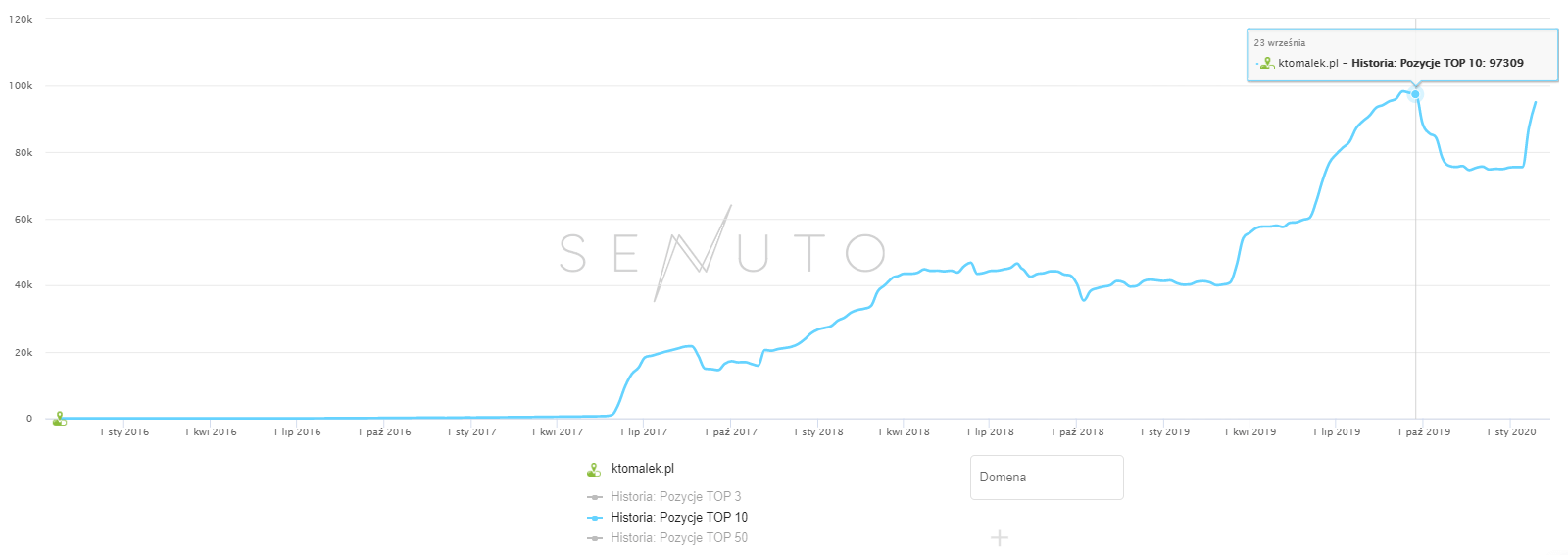This screenshot has width=1568, height=555.
Task: Click the "1 sty 2020" x-axis label
Action: click(x=1510, y=432)
